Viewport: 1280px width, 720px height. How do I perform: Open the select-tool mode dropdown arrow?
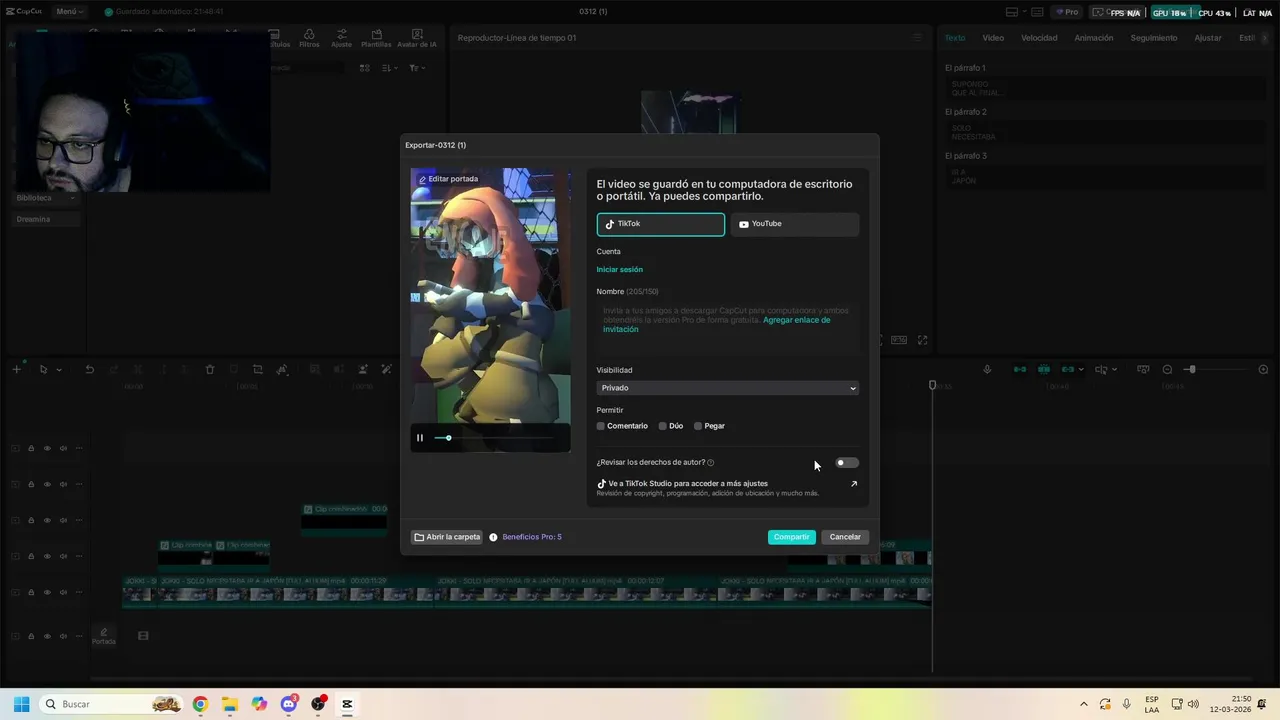[x=59, y=370]
